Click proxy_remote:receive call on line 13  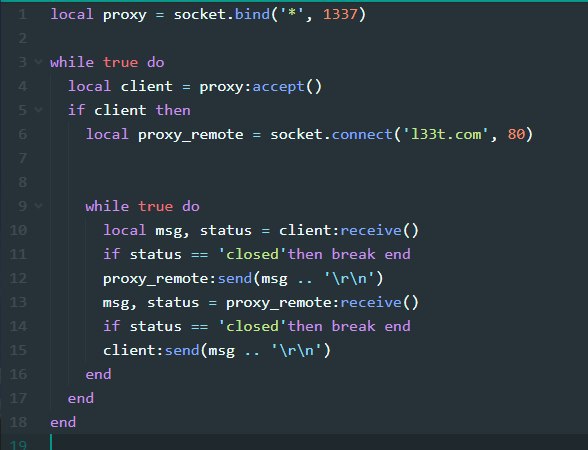[x=322, y=302]
